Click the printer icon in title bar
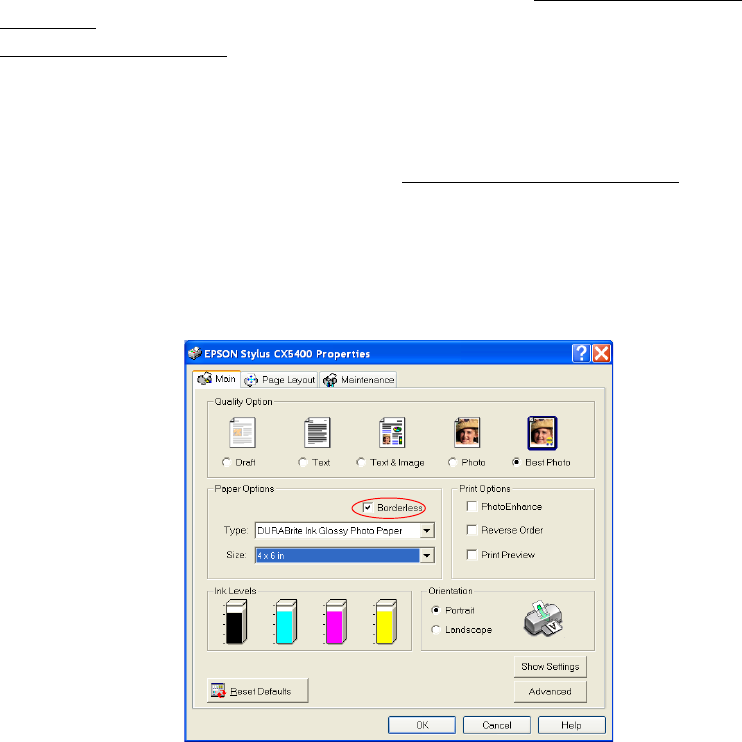The image size is (742, 742). (194, 353)
